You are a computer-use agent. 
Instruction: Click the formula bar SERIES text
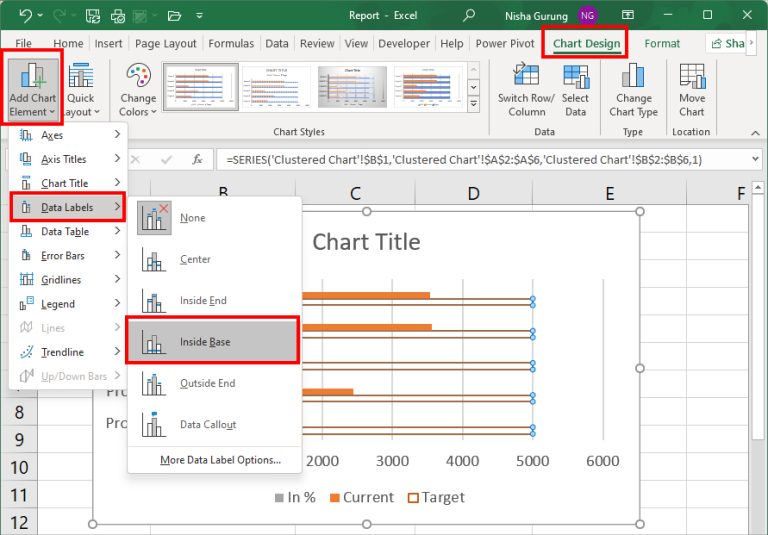tap(464, 160)
